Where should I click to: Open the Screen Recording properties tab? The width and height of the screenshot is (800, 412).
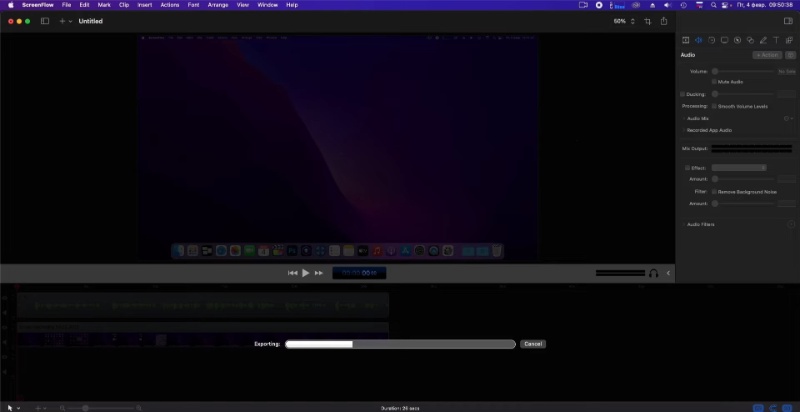tap(724, 40)
